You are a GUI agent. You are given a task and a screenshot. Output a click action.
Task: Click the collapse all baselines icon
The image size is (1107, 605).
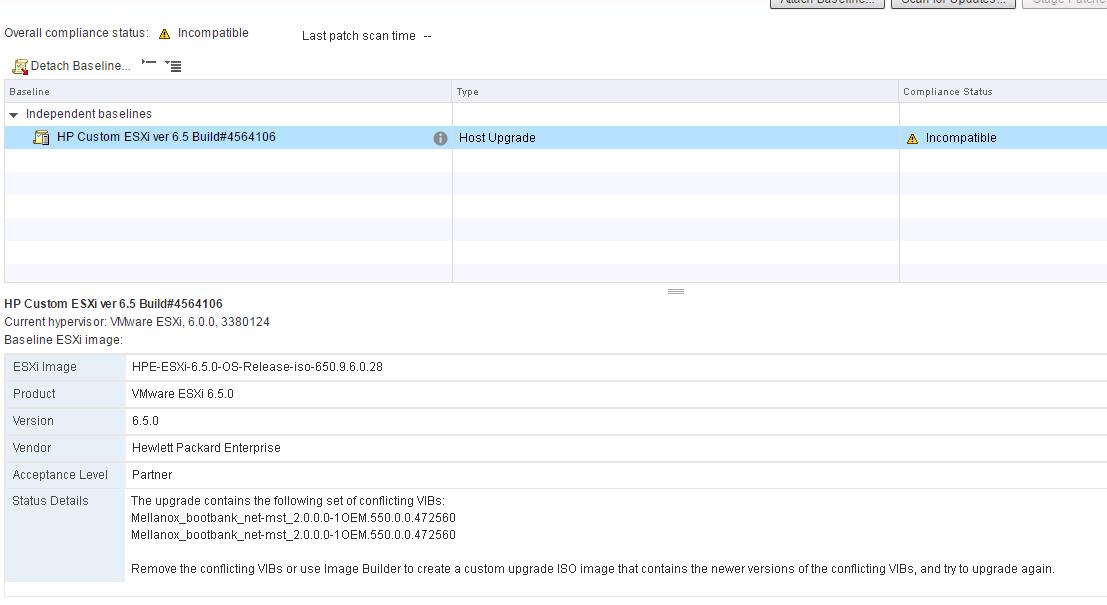pyautogui.click(x=149, y=64)
